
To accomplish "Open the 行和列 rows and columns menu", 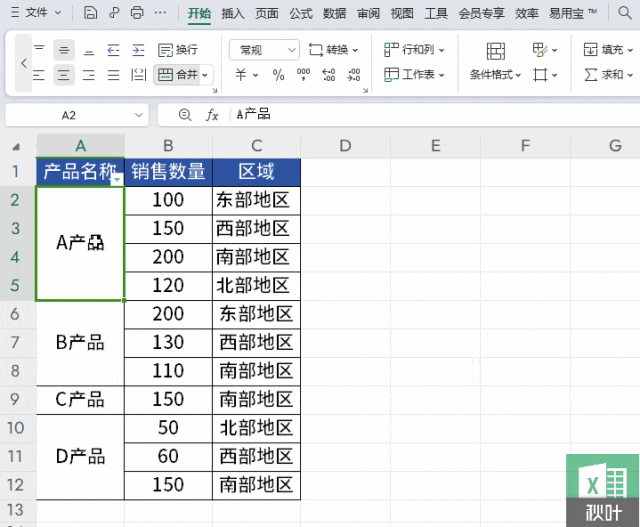I will 414,50.
